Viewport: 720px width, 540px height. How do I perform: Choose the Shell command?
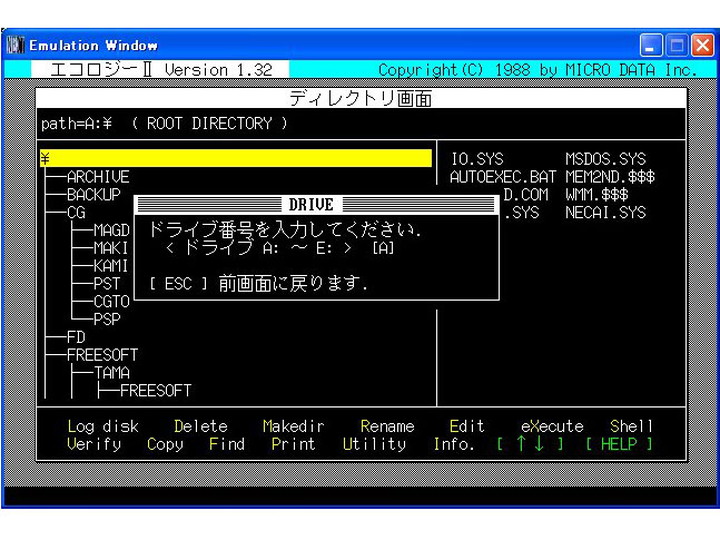click(x=631, y=426)
